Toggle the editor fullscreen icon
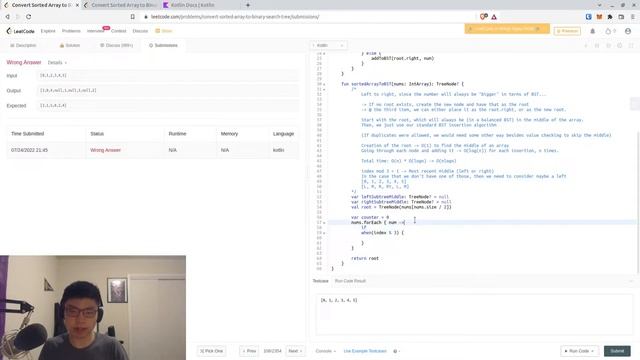 (x=631, y=45)
